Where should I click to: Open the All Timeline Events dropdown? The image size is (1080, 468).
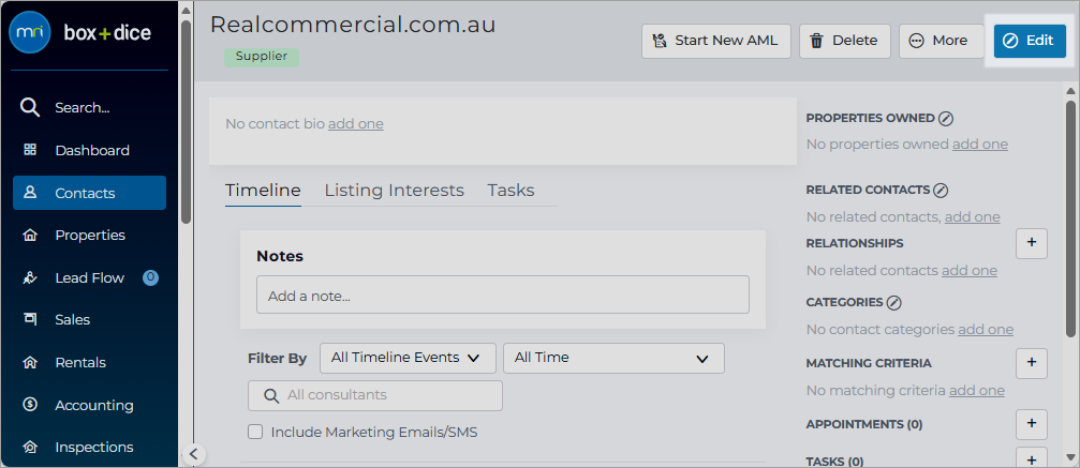tap(408, 358)
